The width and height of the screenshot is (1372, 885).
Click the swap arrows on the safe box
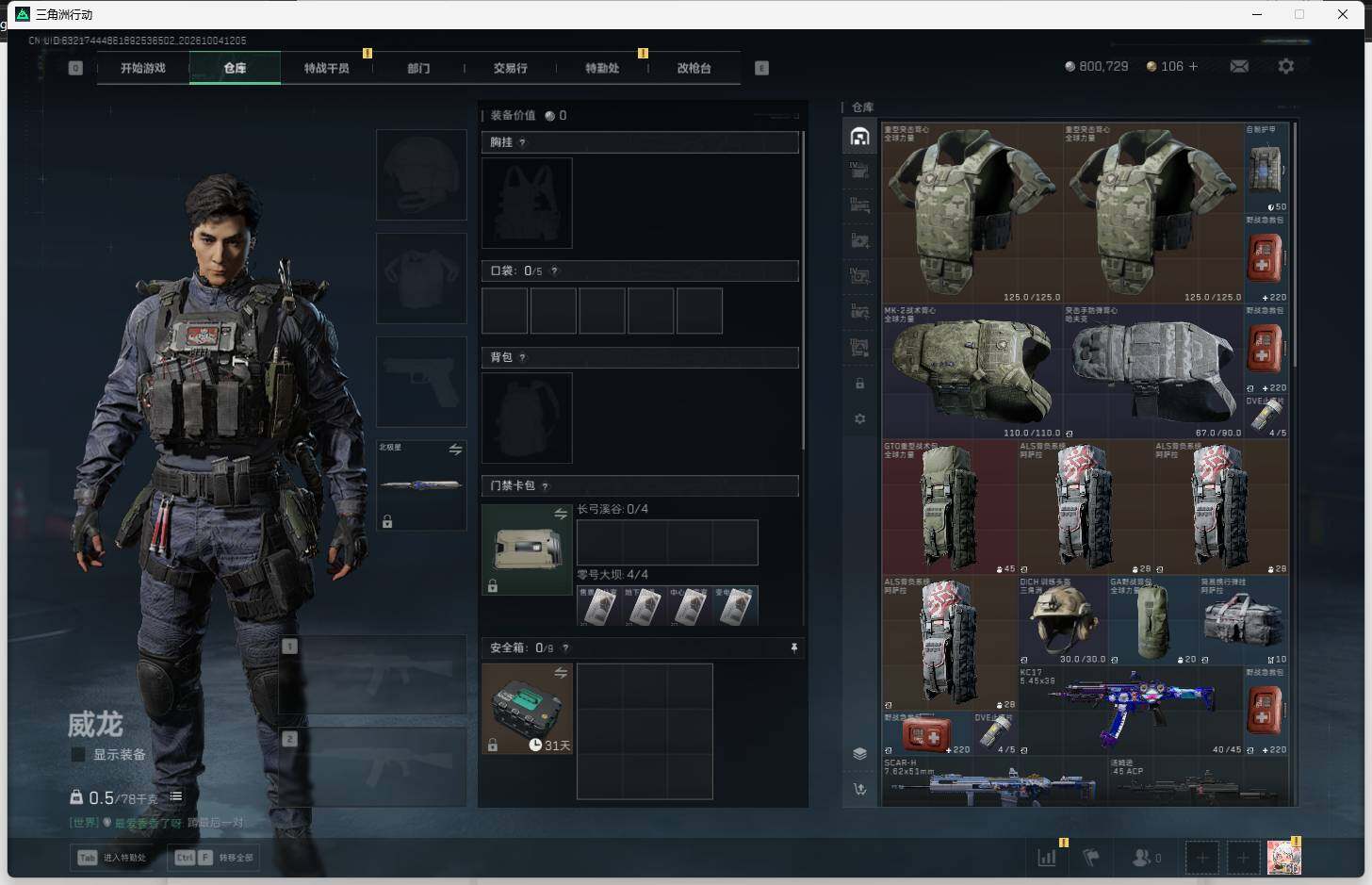pos(561,672)
